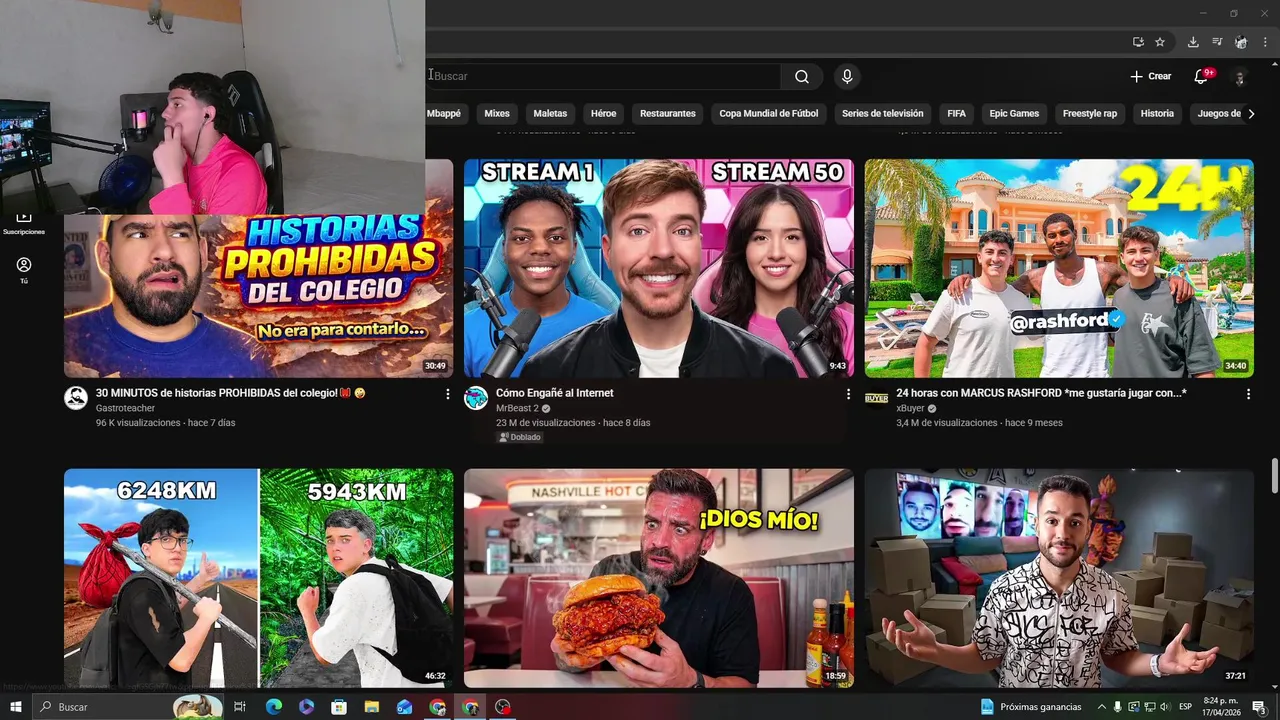The height and width of the screenshot is (720, 1280).
Task: Open the MrBeast Stream 1 Stream 50 thumbnail
Action: (x=659, y=268)
